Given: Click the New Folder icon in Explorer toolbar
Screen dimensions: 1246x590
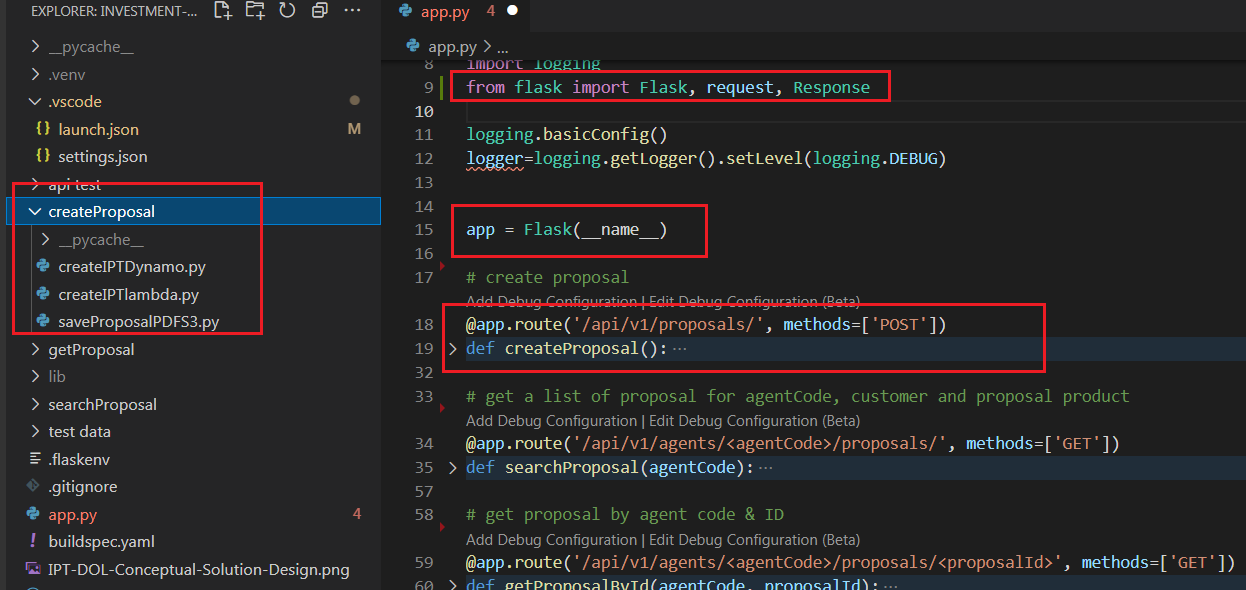Looking at the screenshot, I should [254, 11].
